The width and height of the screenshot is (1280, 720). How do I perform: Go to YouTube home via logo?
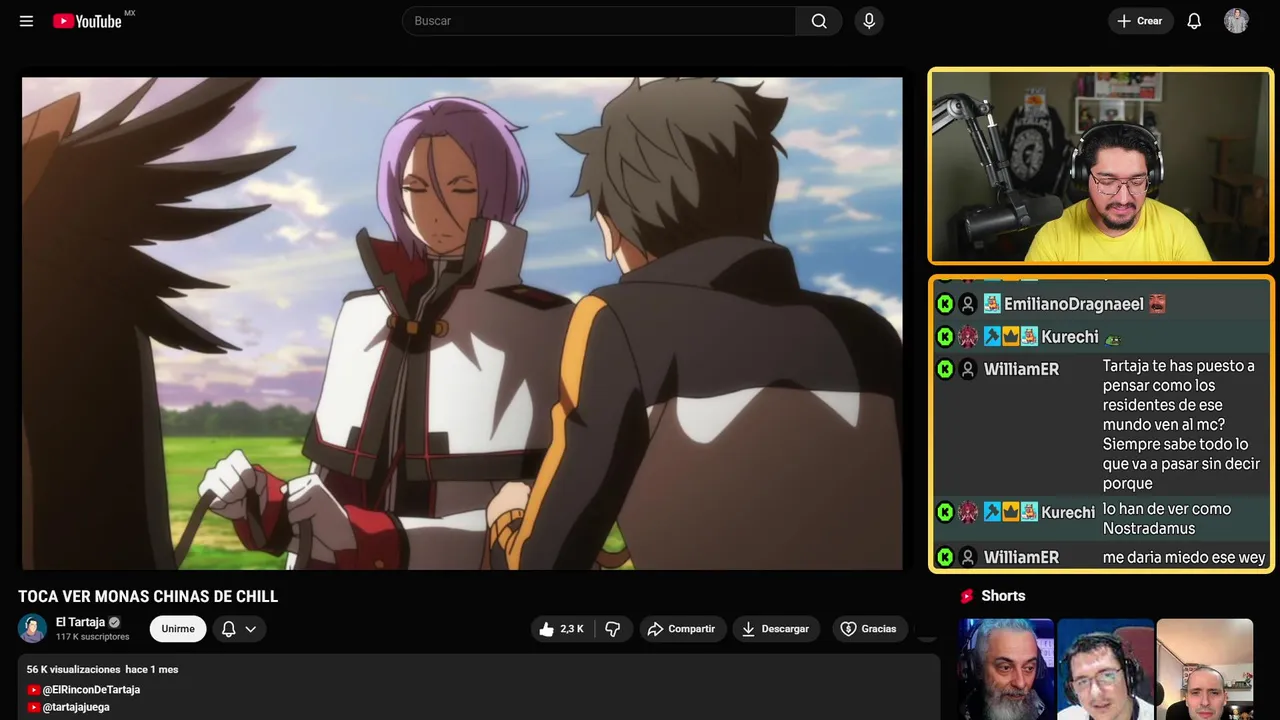pos(88,21)
